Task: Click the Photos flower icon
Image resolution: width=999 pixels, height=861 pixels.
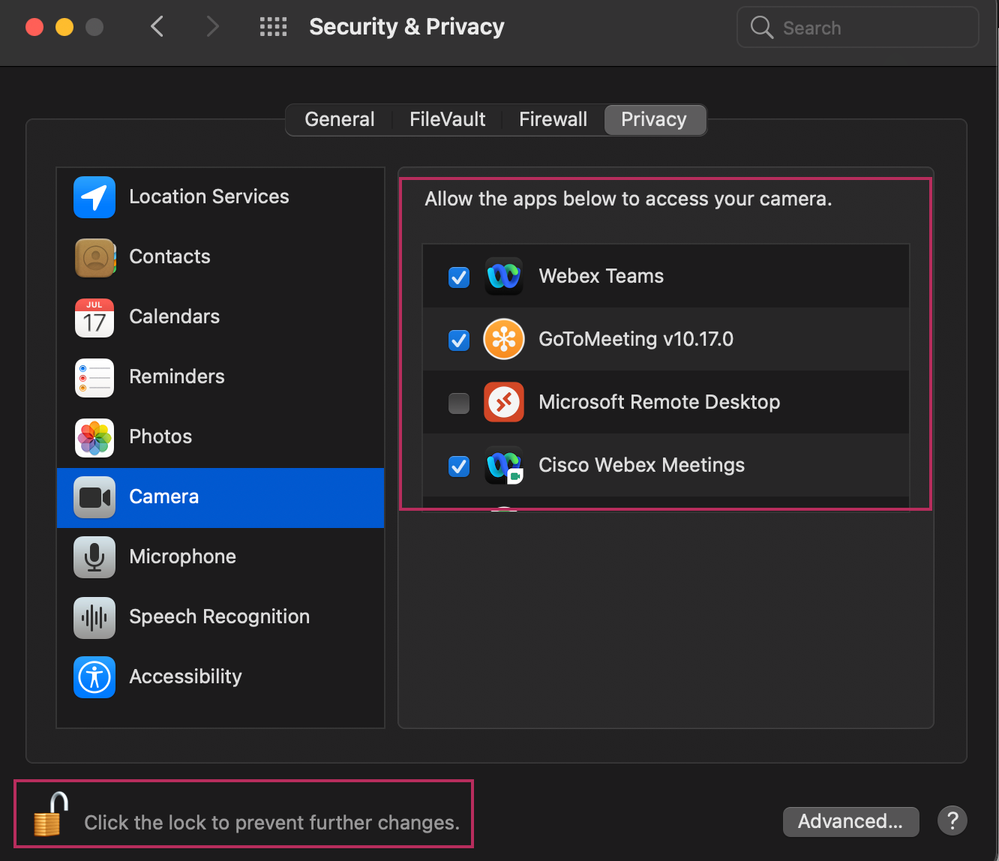Action: coord(94,437)
